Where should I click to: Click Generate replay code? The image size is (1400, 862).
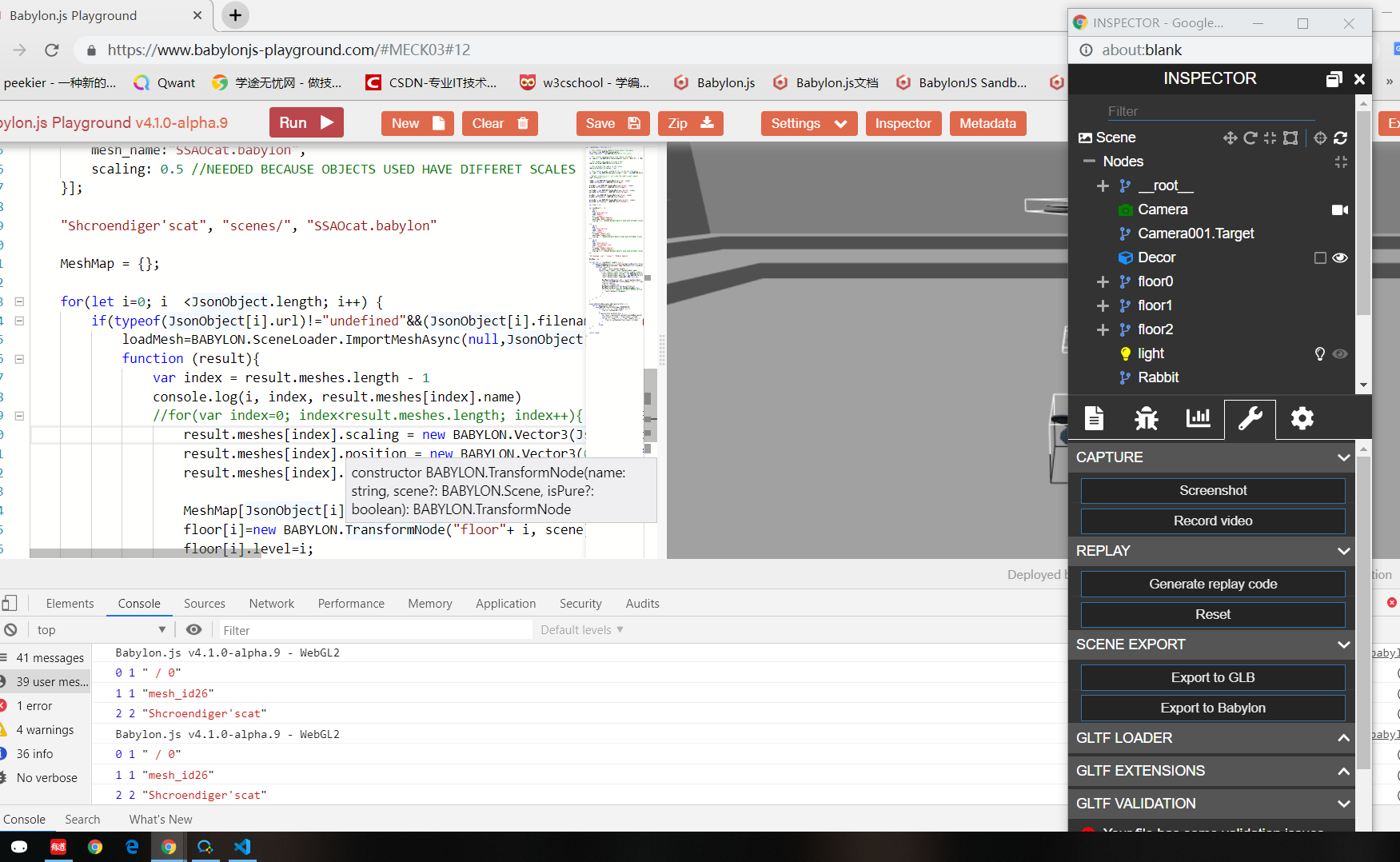tap(1213, 585)
